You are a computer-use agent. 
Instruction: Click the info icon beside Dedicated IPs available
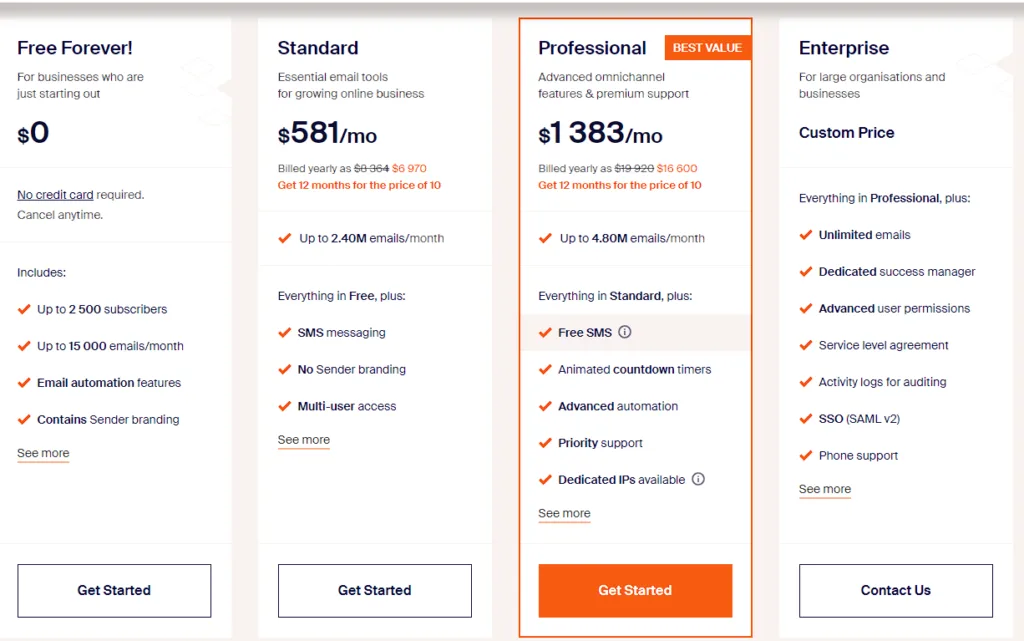click(698, 479)
